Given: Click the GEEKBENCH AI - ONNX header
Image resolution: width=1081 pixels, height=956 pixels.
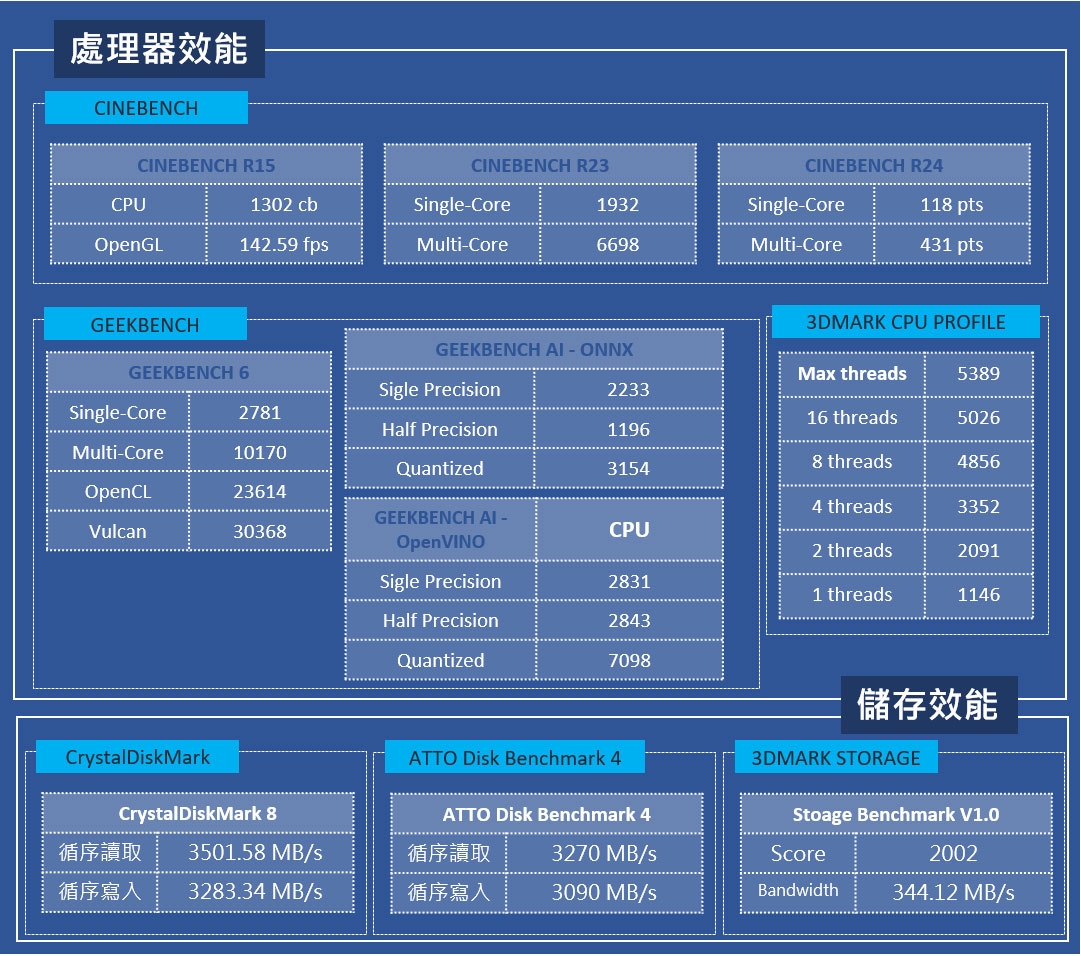Looking at the screenshot, I should pos(534,350).
